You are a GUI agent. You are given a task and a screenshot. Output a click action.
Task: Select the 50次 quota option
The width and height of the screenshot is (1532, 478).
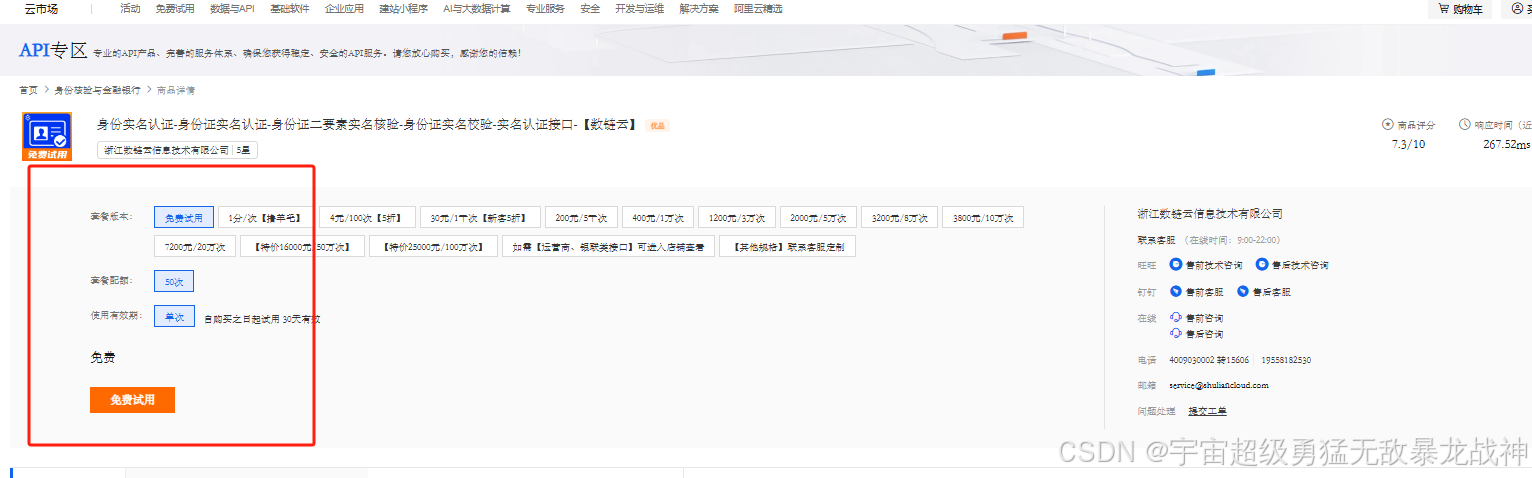coord(175,281)
